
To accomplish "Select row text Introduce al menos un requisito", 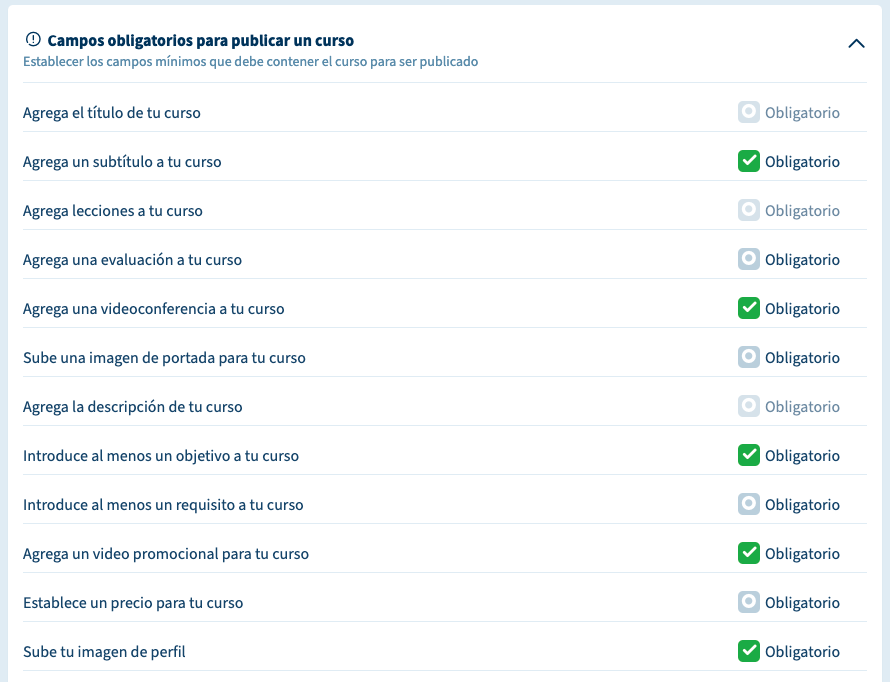I will pos(163,505).
